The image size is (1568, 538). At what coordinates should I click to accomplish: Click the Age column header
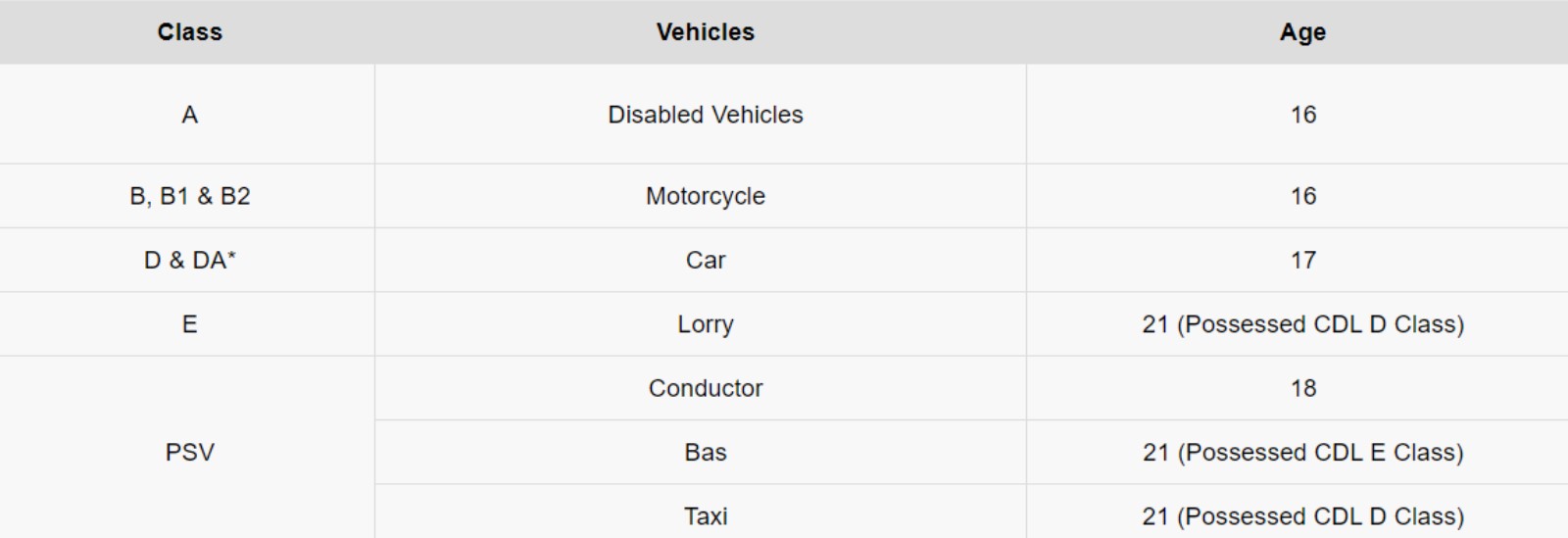click(x=1302, y=32)
